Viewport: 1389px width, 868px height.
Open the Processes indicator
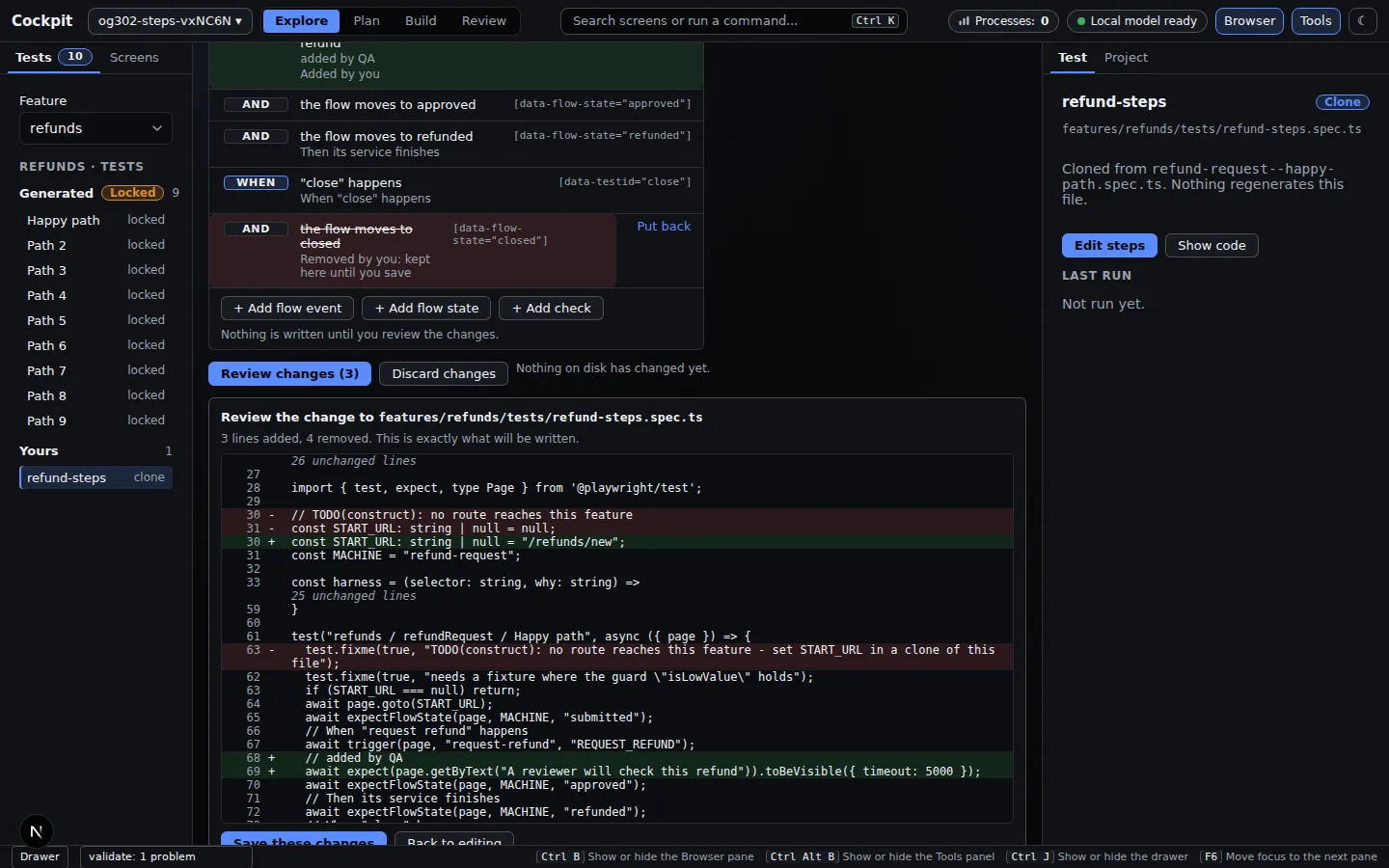point(1003,20)
